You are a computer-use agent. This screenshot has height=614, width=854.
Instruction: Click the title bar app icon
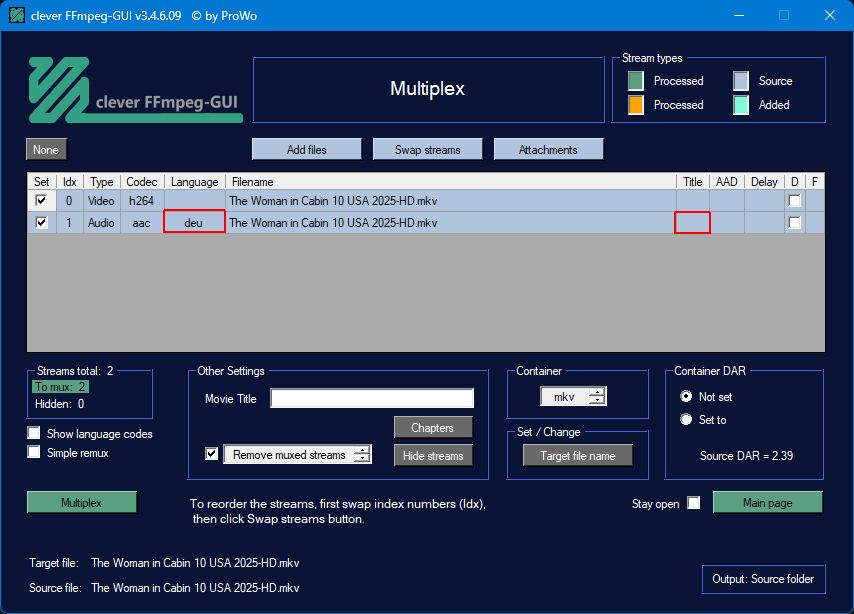tap(17, 15)
